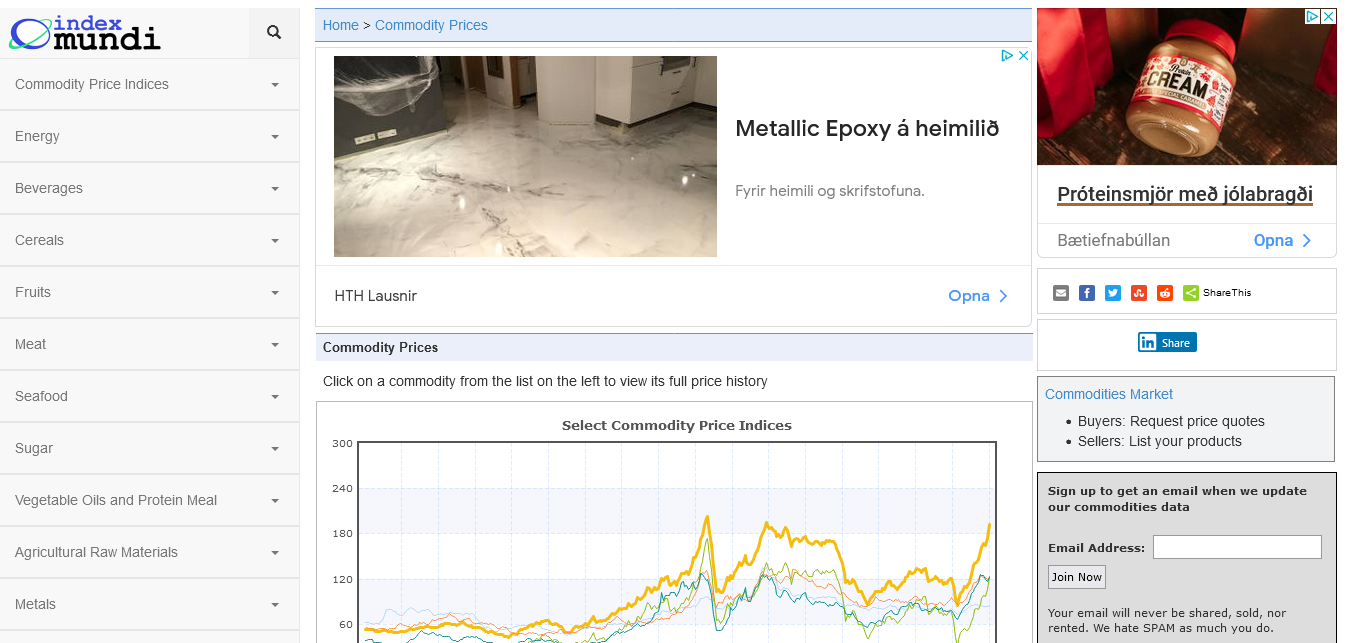
Task: Click the LinkedIn Share button
Action: [1167, 343]
